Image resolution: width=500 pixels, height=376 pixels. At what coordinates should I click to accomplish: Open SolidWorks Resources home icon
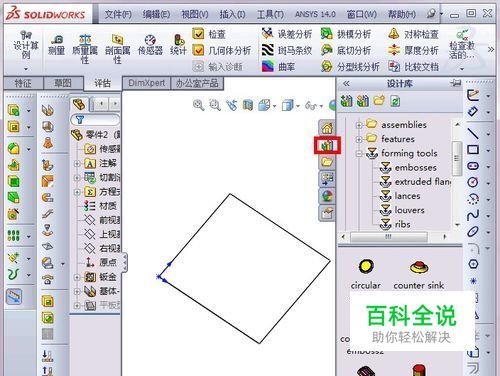327,128
